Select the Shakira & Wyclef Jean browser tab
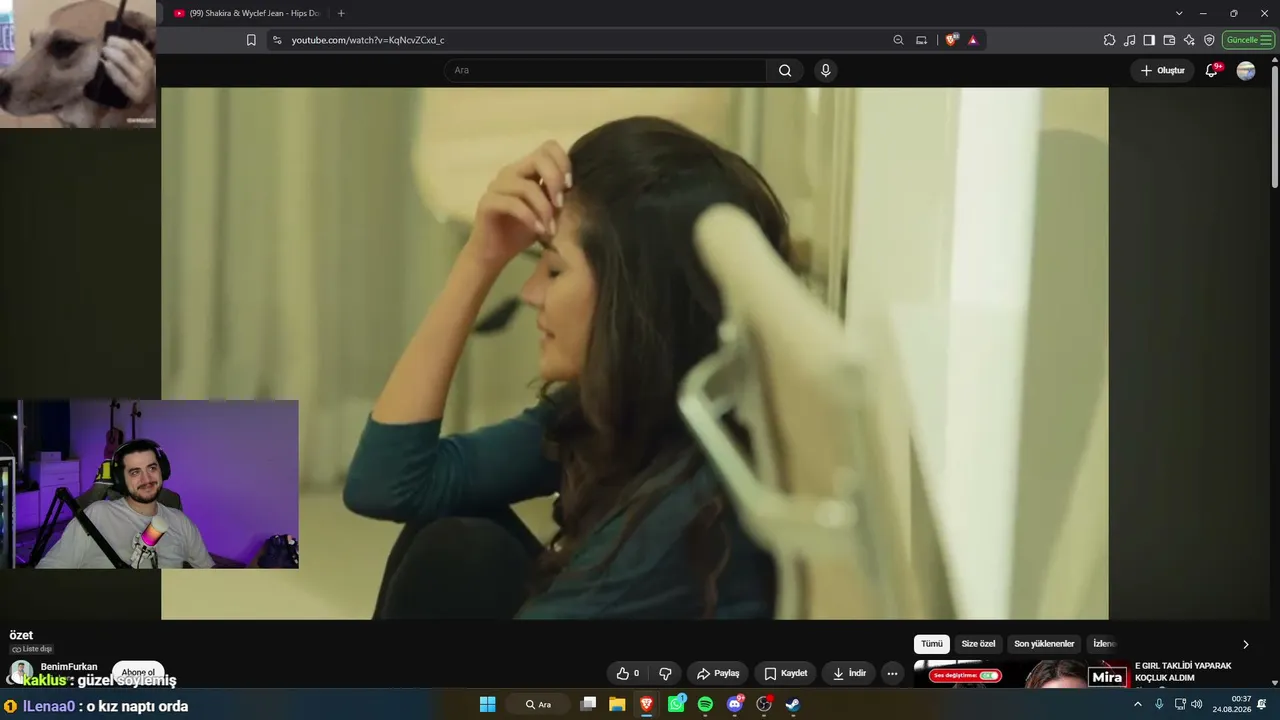The height and width of the screenshot is (720, 1280). [247, 13]
